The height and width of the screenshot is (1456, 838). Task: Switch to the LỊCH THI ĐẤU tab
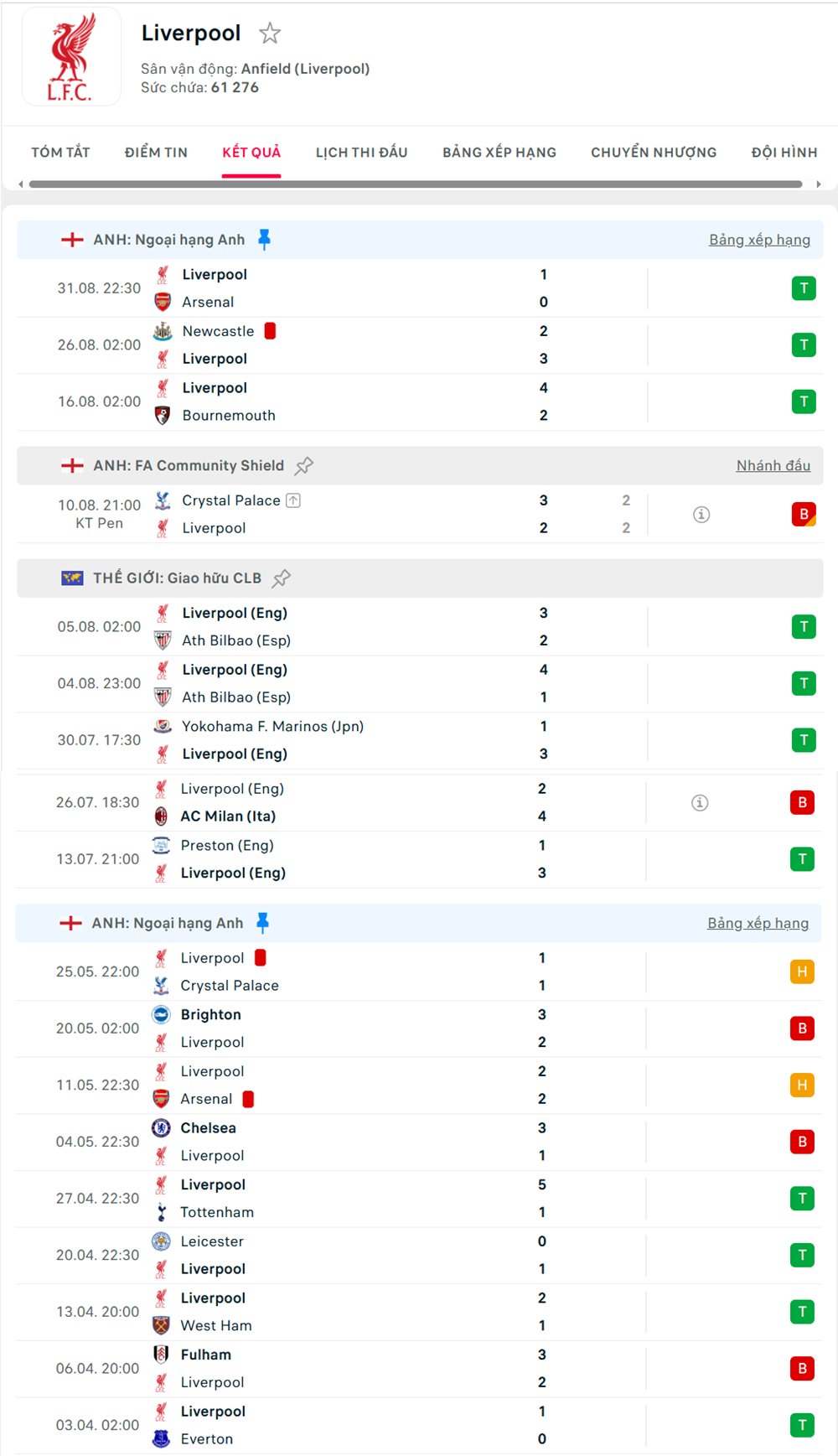point(361,152)
